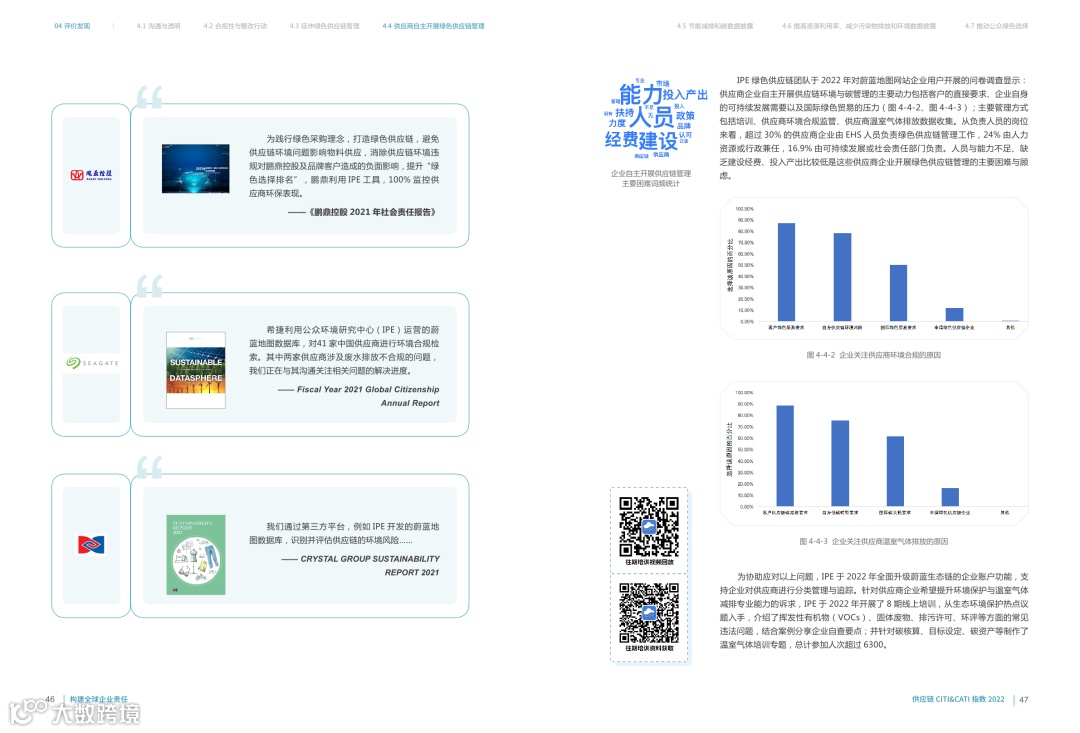This screenshot has width=1080, height=733.
Task: Click the upper QR code 往期培训视频回放
Action: click(649, 527)
